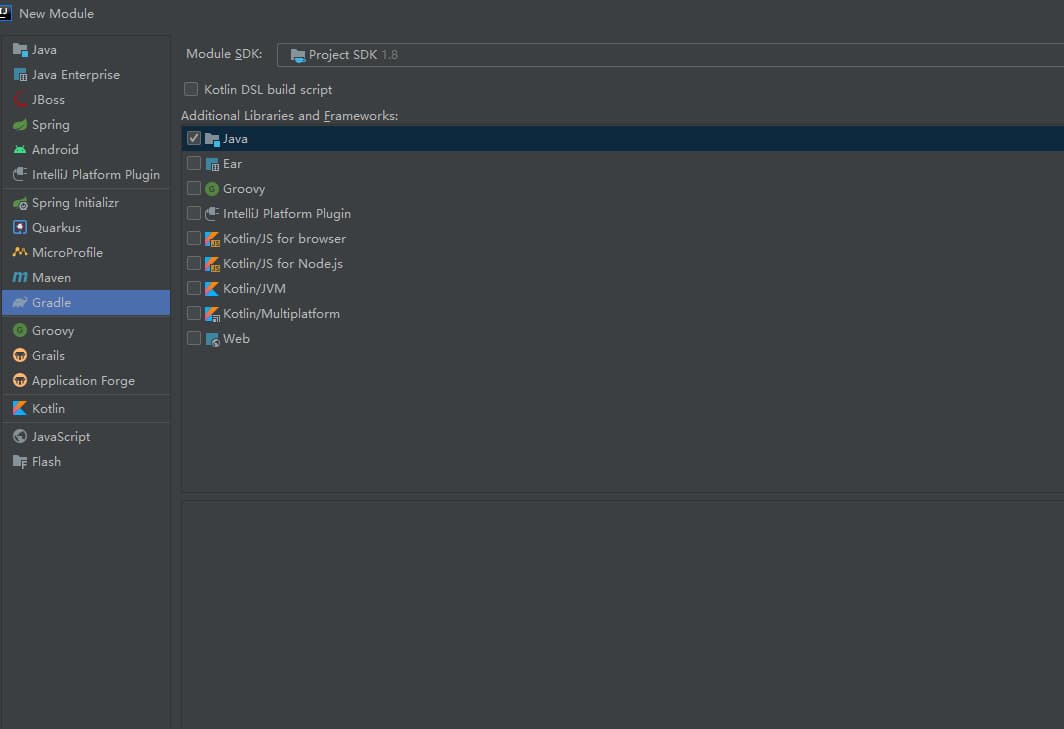Check the Kotlin/Multiplatform checkbox
1064x729 pixels.
(194, 313)
